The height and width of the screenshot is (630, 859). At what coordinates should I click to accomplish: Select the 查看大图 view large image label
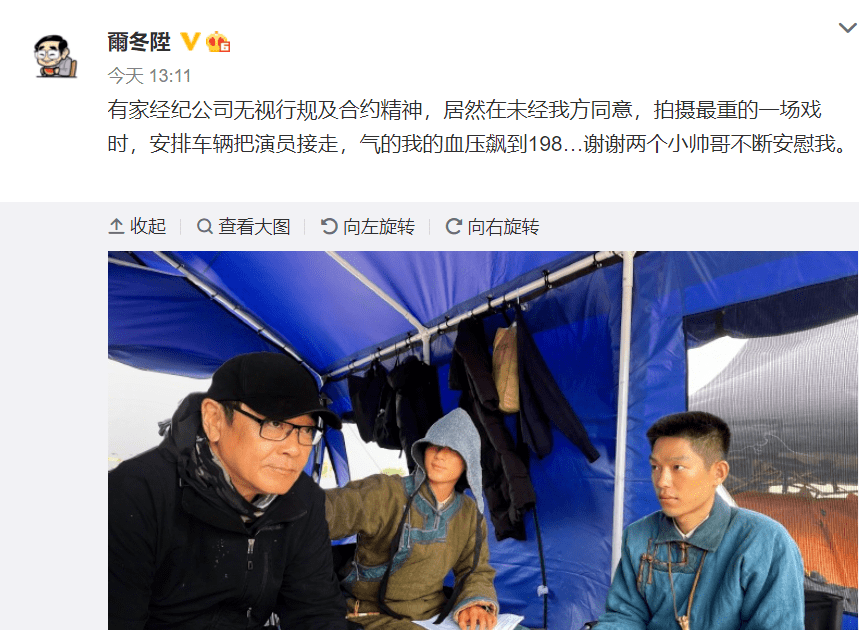[254, 226]
